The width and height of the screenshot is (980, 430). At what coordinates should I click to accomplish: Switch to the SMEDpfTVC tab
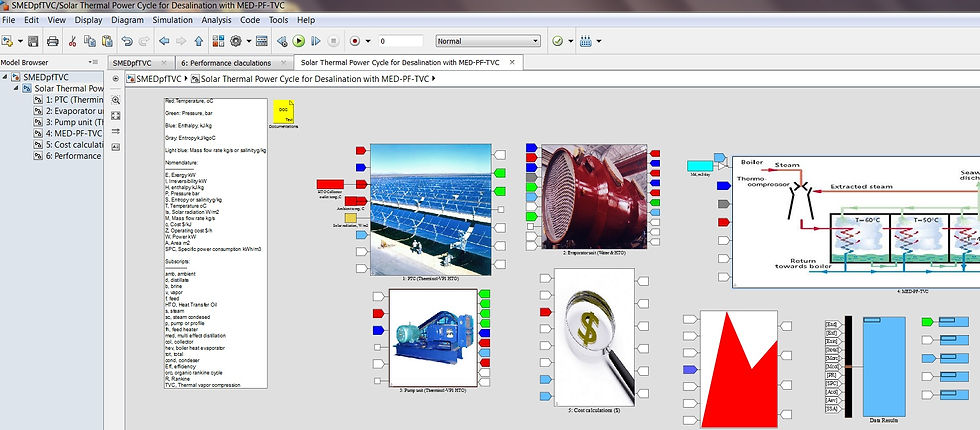(x=132, y=62)
